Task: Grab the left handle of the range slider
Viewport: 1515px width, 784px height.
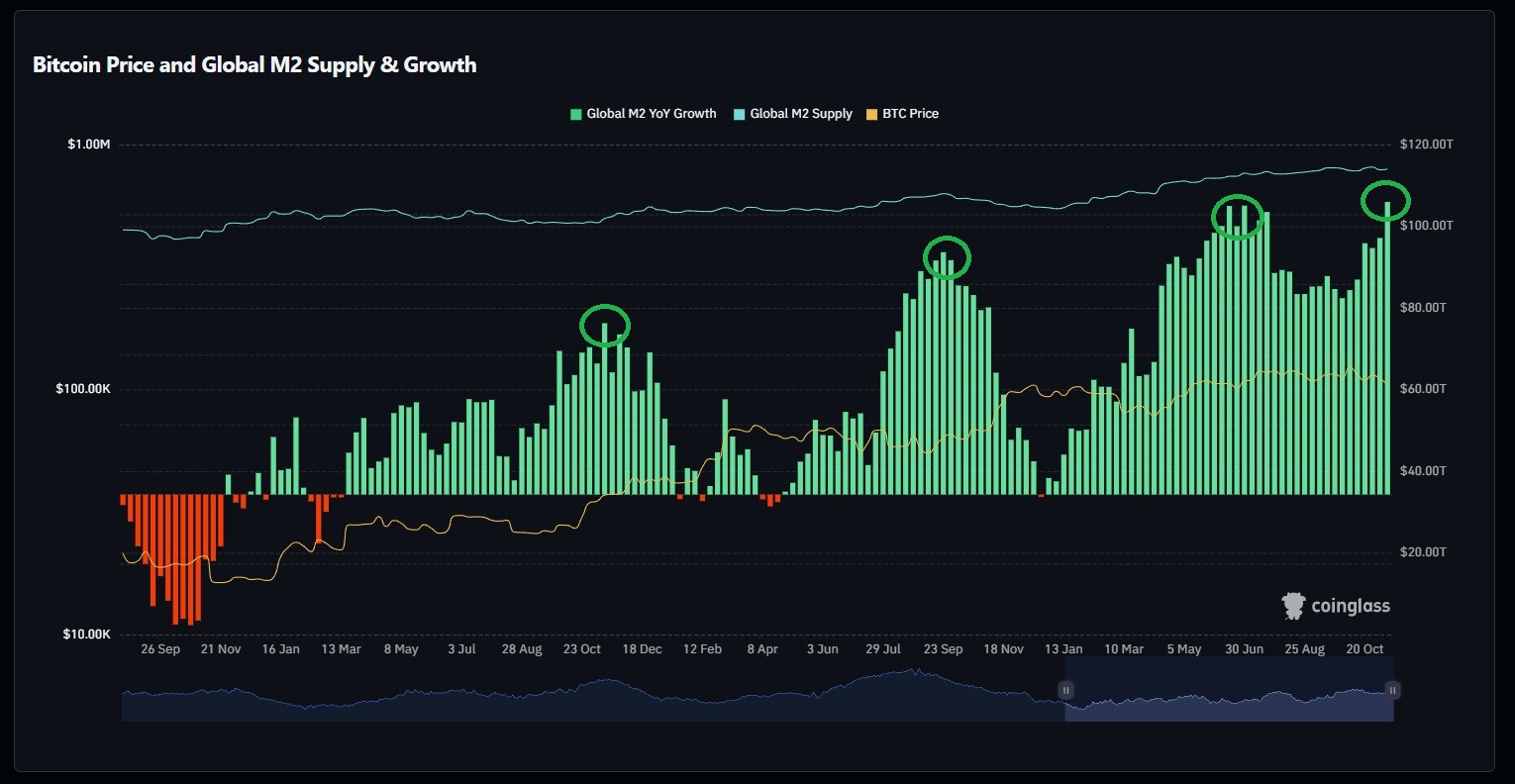Action: click(1066, 690)
